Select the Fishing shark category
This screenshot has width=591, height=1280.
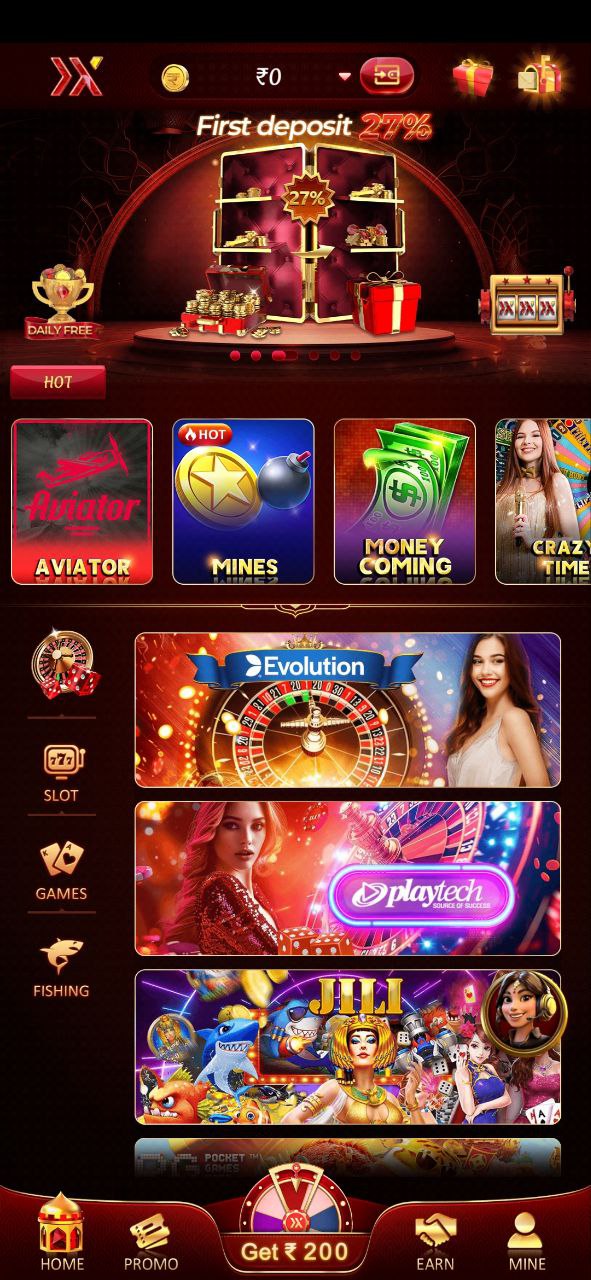tap(62, 968)
